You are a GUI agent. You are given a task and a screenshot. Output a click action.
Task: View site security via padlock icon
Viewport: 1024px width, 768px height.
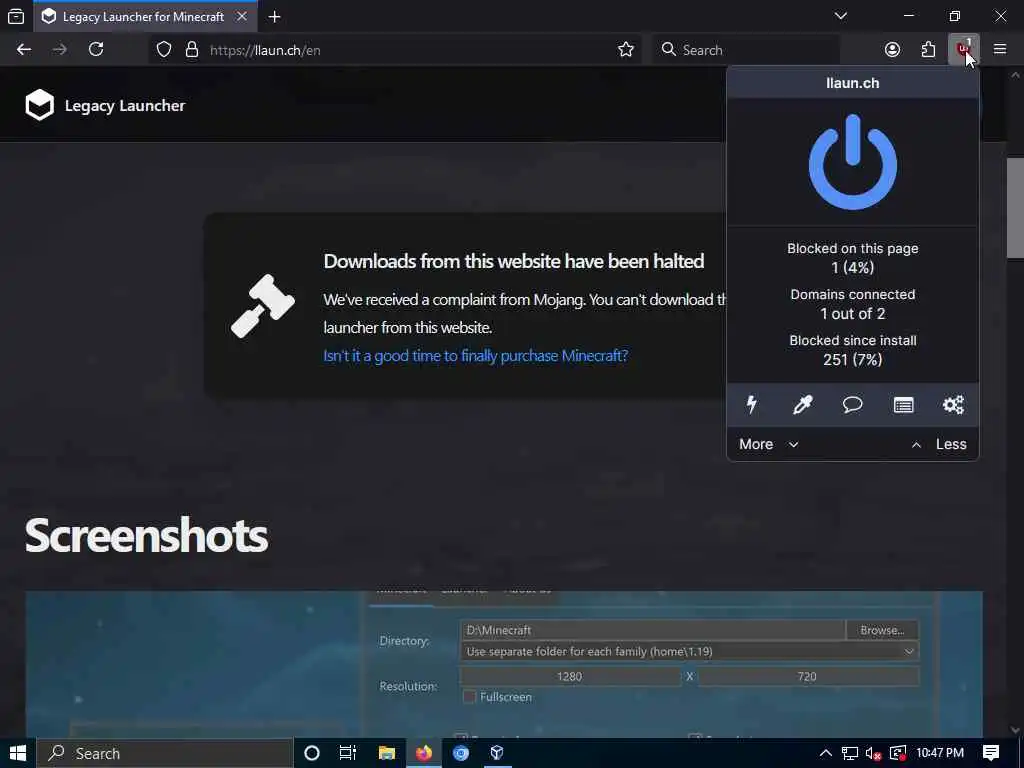[191, 50]
